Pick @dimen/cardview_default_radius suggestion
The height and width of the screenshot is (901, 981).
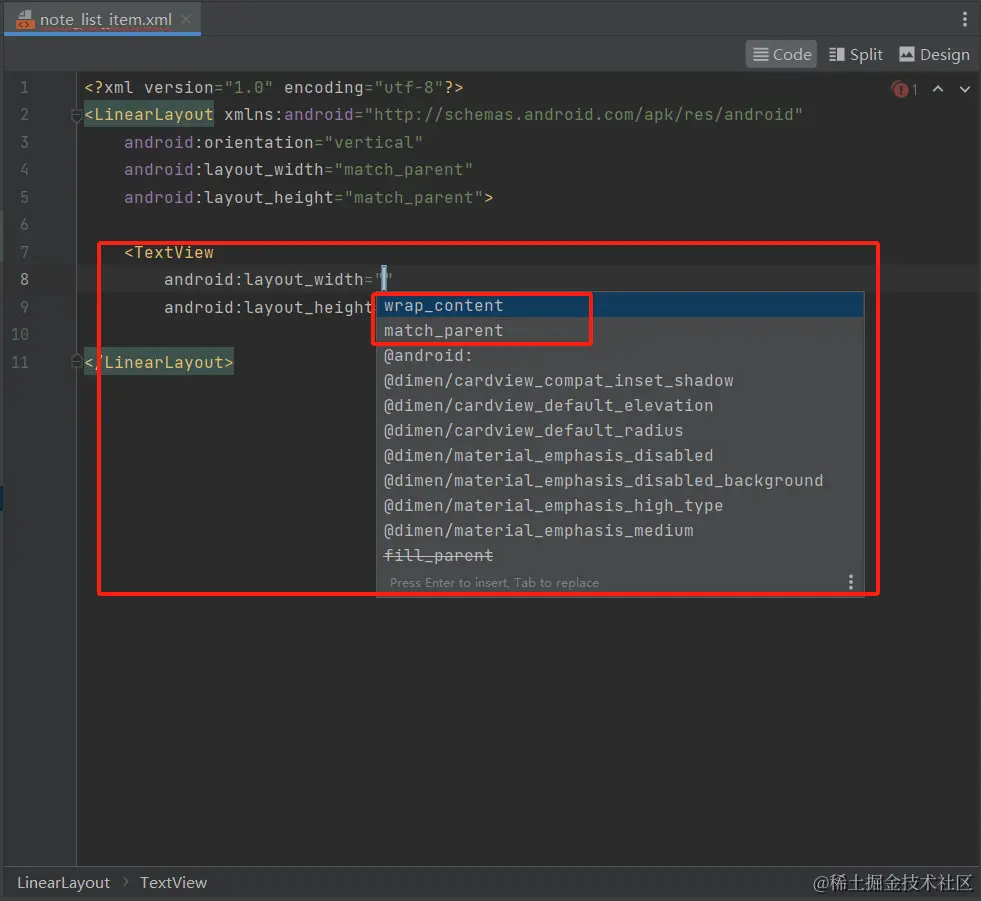click(x=619, y=430)
